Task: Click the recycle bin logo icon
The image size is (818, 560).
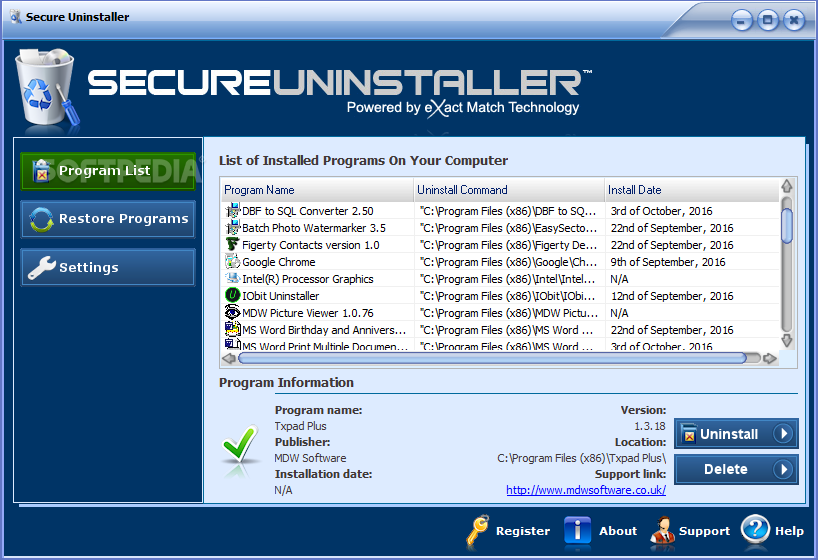Action: [46, 88]
